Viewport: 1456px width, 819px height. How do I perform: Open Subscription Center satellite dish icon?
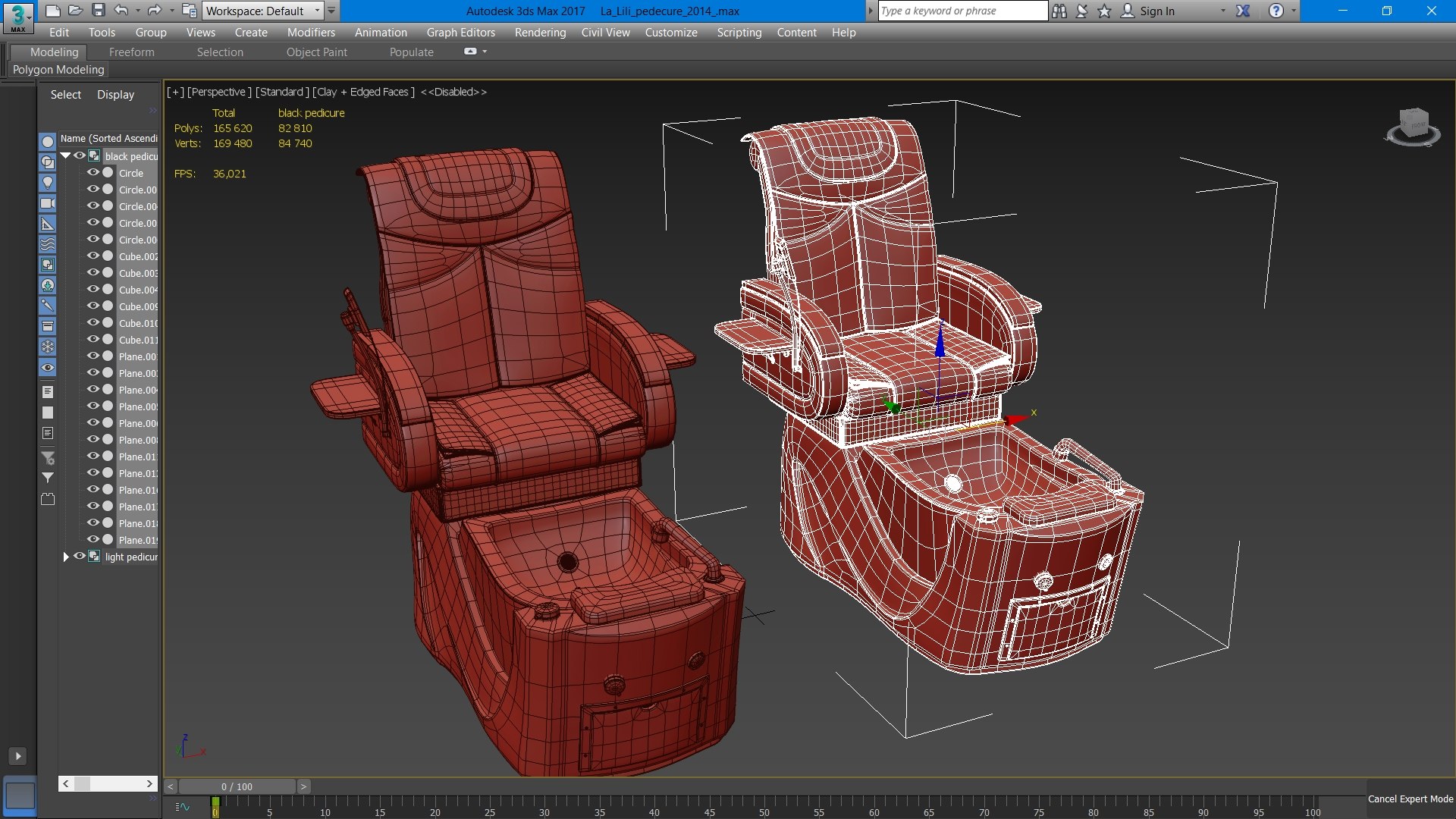pos(1082,11)
